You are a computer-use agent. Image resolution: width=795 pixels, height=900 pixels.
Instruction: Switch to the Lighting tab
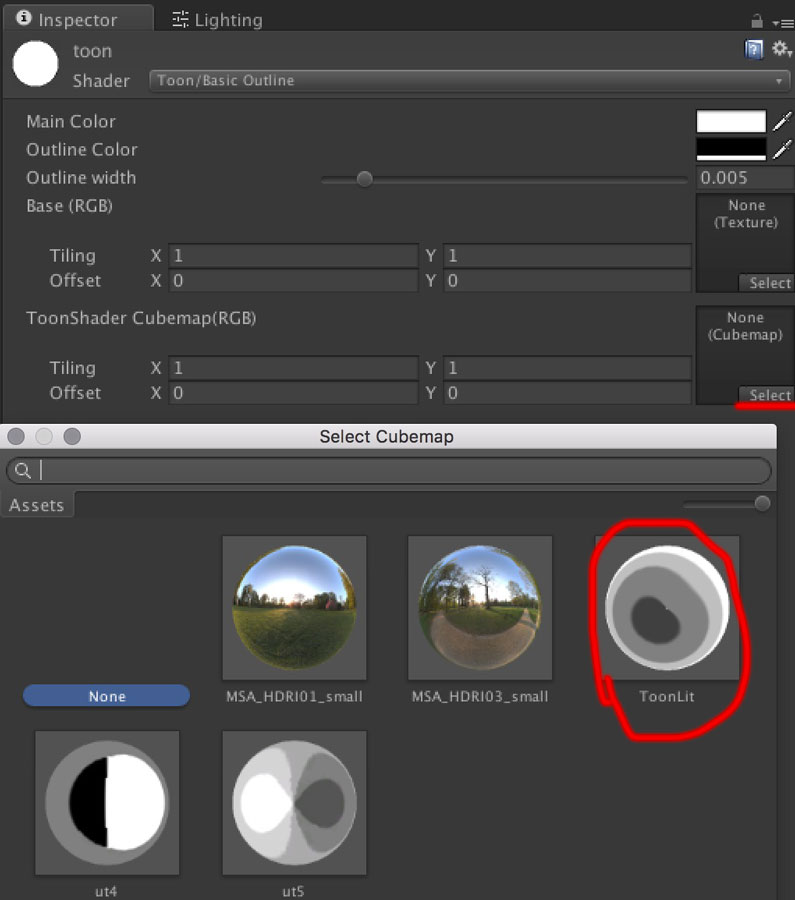coord(217,20)
